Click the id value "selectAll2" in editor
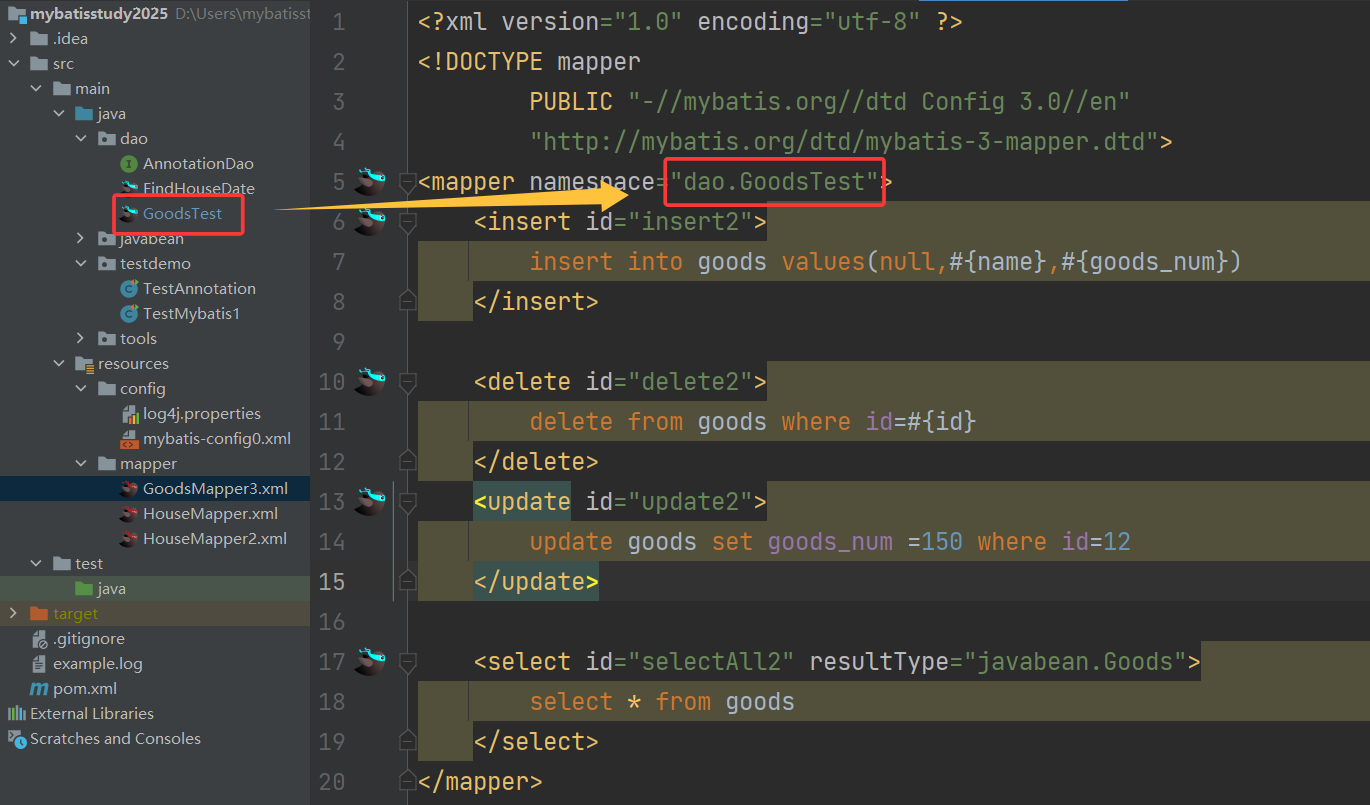Image resolution: width=1370 pixels, height=805 pixels. click(711, 661)
